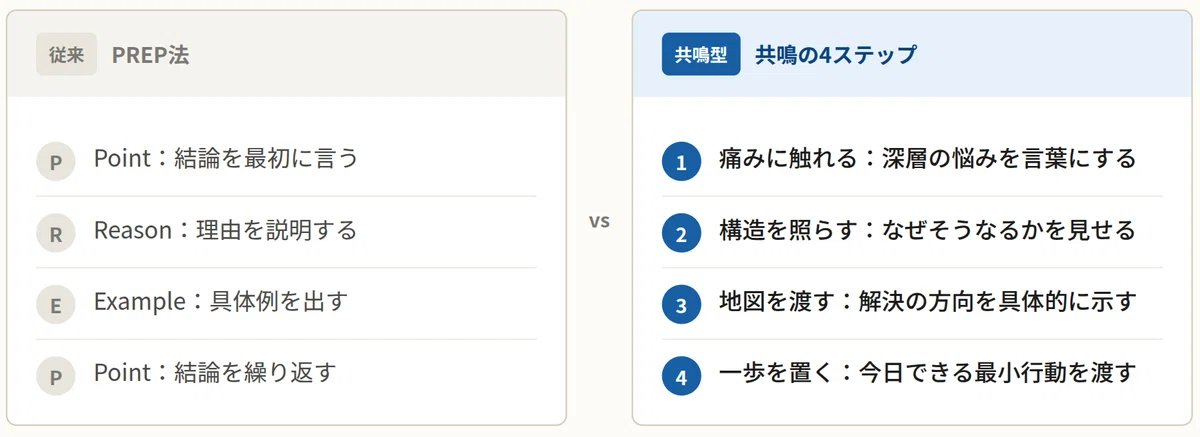The height and width of the screenshot is (437, 1200).
Task: Select the 共鳴の4ステップ heading
Action: coord(835,56)
